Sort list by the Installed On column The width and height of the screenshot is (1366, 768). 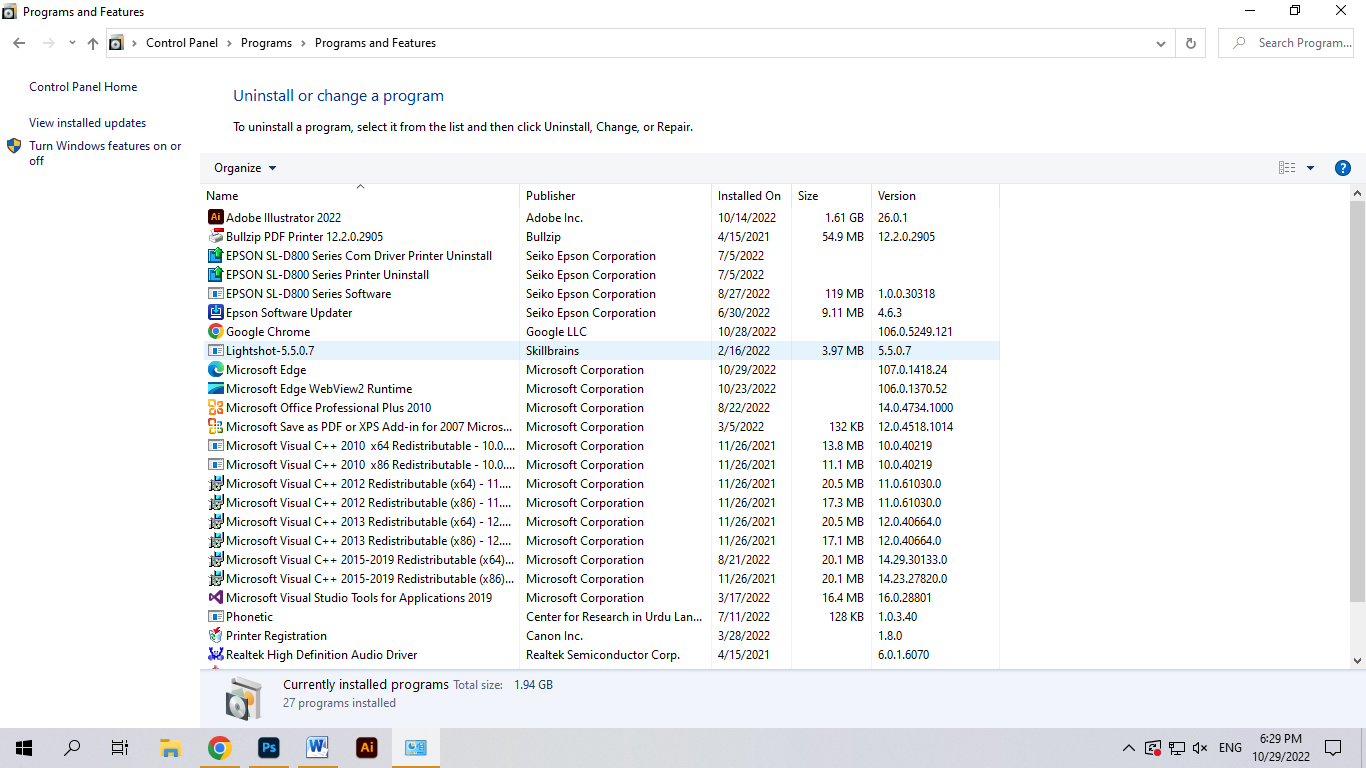tap(751, 195)
